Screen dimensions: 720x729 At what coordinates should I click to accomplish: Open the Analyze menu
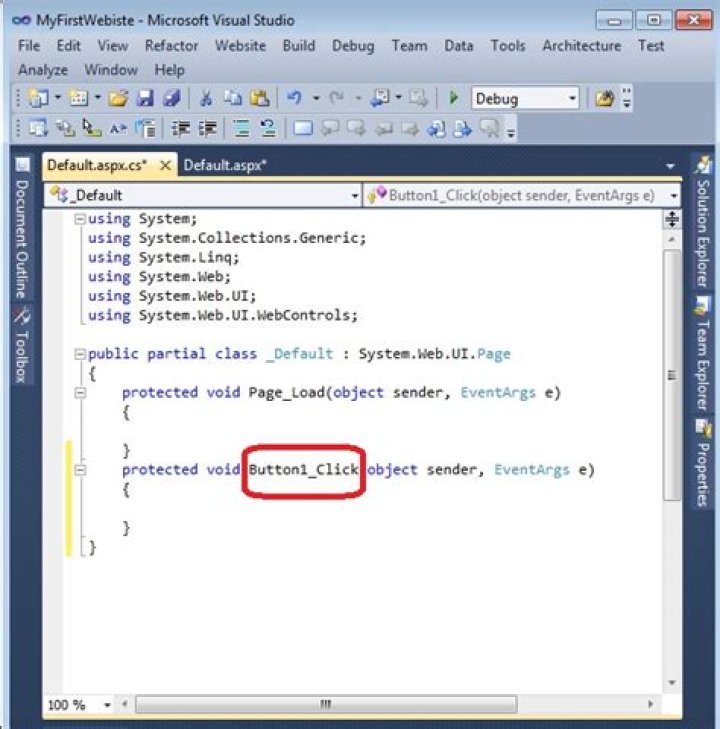(x=43, y=70)
